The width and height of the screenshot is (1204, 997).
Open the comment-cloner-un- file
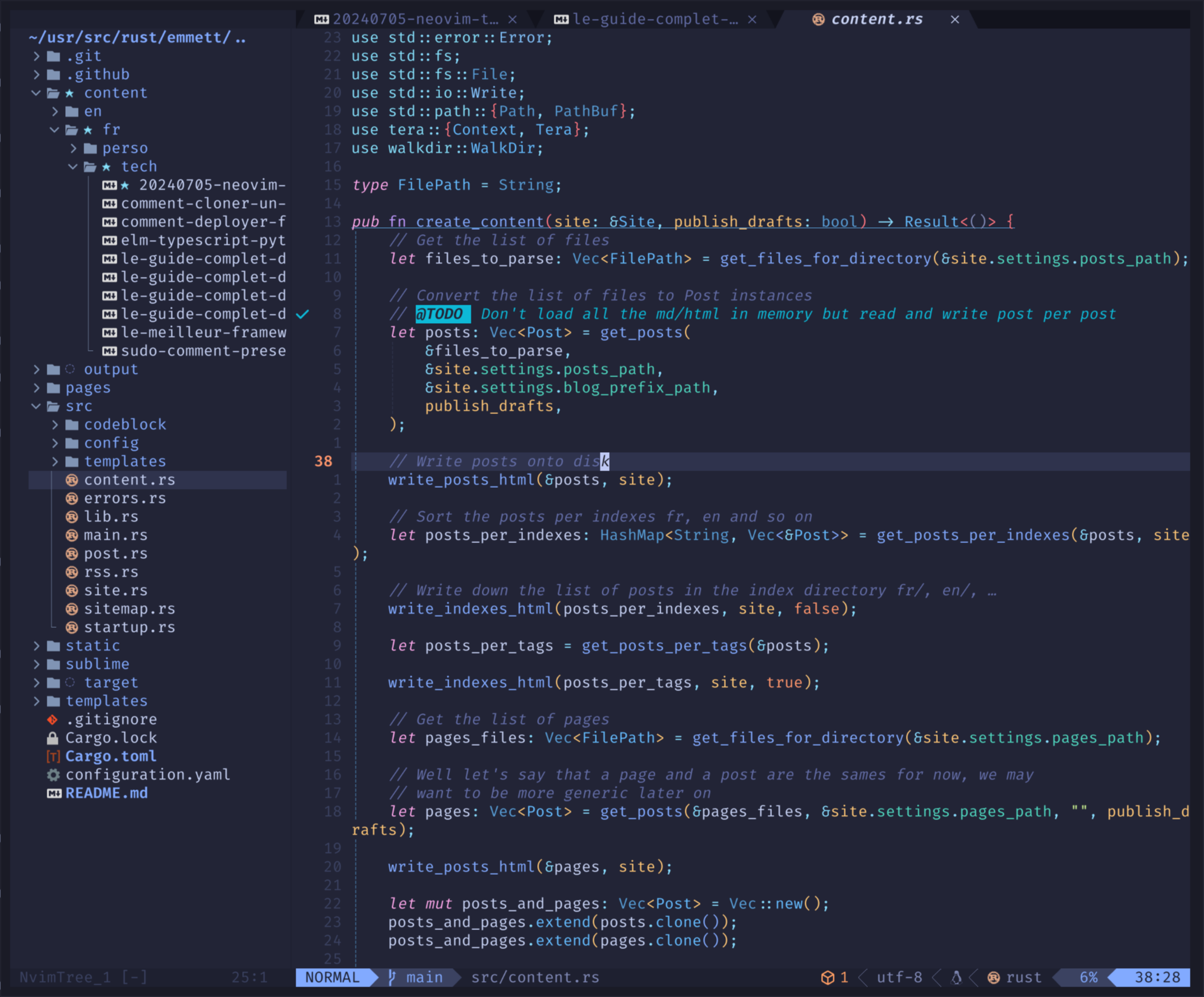tap(203, 203)
